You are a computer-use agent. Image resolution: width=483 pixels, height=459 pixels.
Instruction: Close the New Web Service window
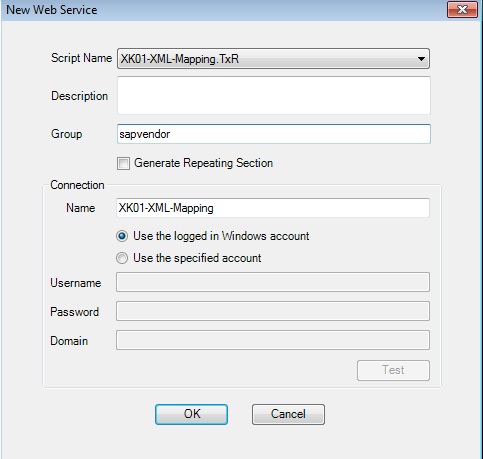coord(462,10)
